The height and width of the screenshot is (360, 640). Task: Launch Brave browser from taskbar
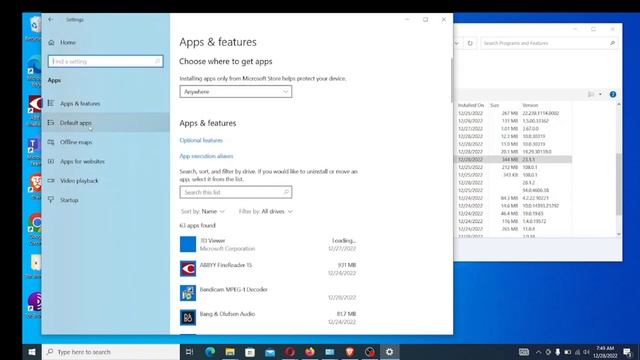click(x=350, y=352)
